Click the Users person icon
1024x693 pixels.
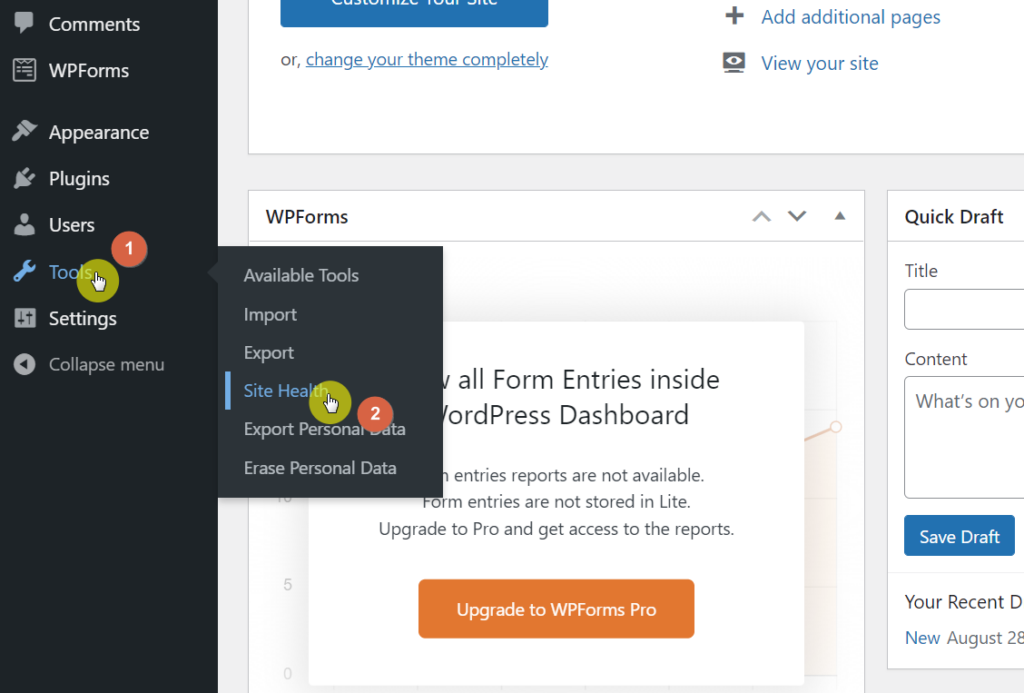pyautogui.click(x=24, y=224)
